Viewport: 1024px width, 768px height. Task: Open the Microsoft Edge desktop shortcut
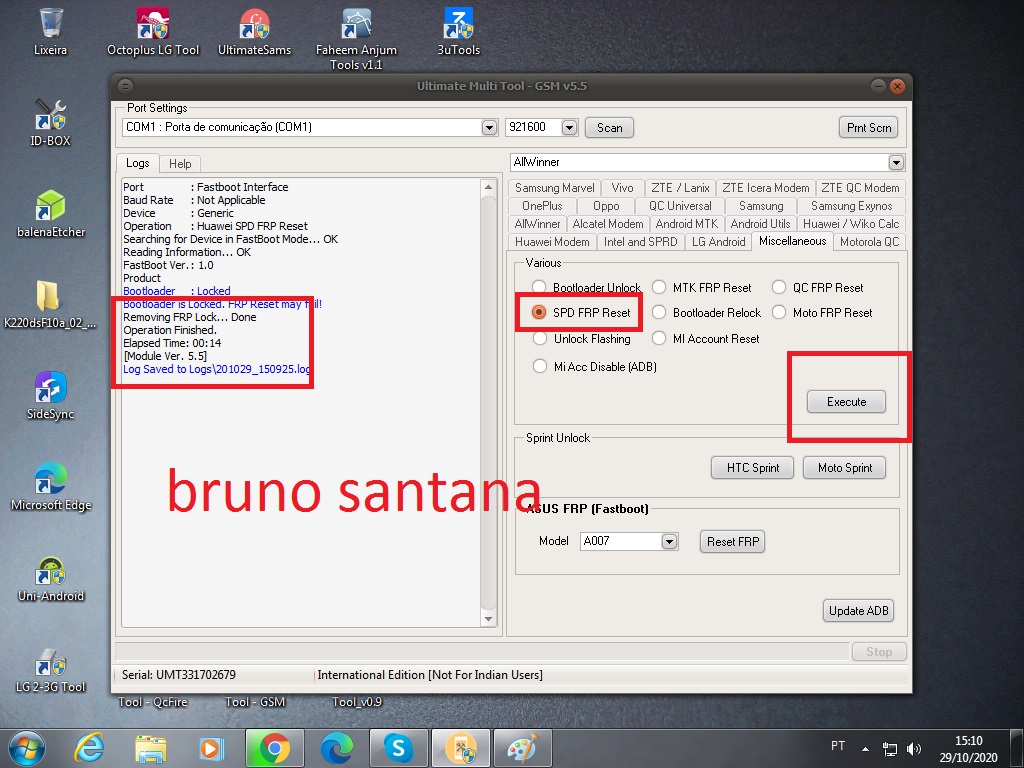tap(51, 487)
